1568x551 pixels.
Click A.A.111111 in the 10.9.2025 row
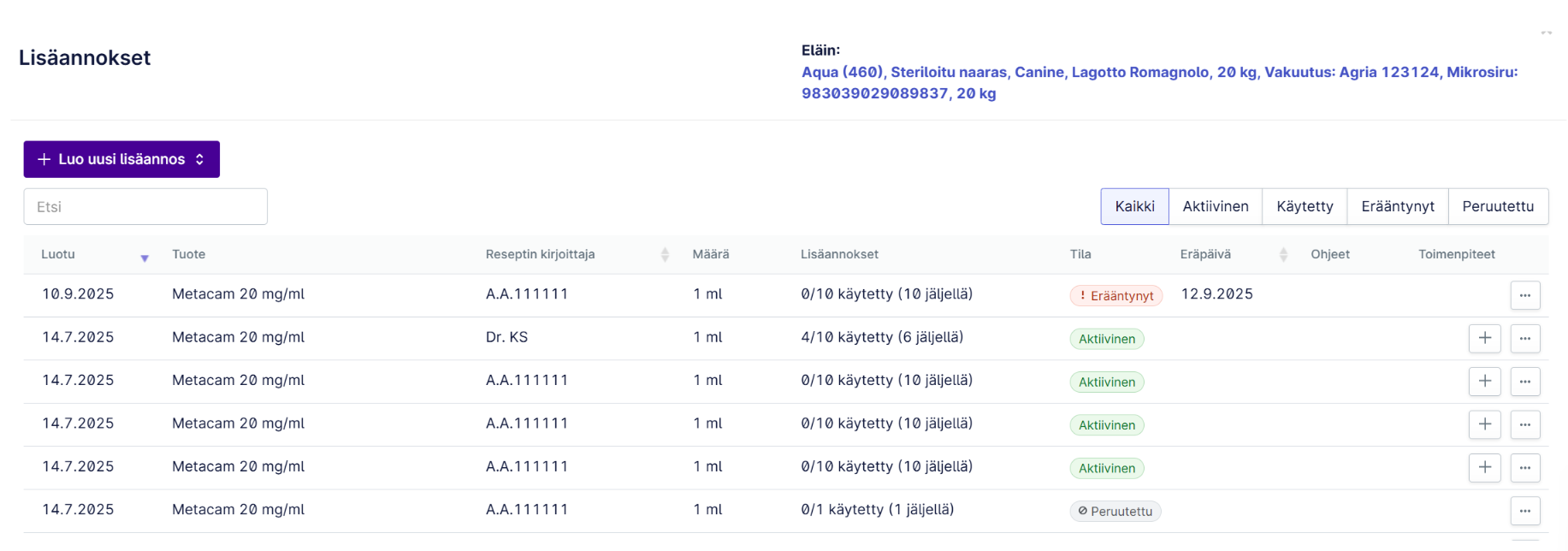pos(527,294)
